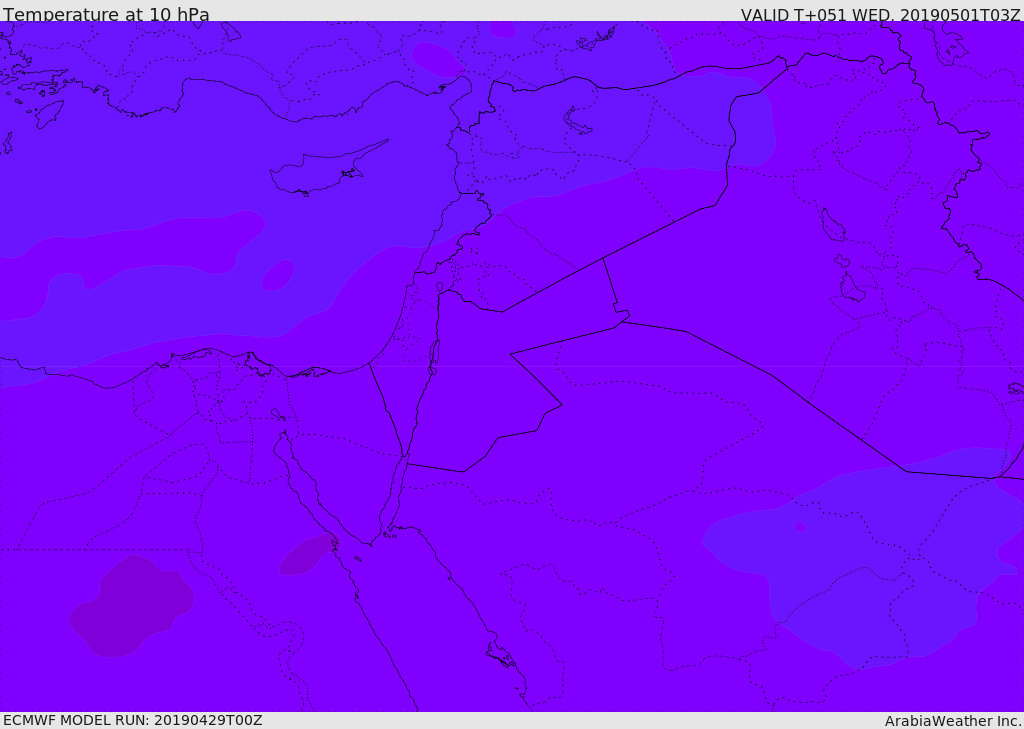This screenshot has height=729, width=1024.
Task: Click the dark purple blob over southwestern Egypt
Action: tap(132, 606)
